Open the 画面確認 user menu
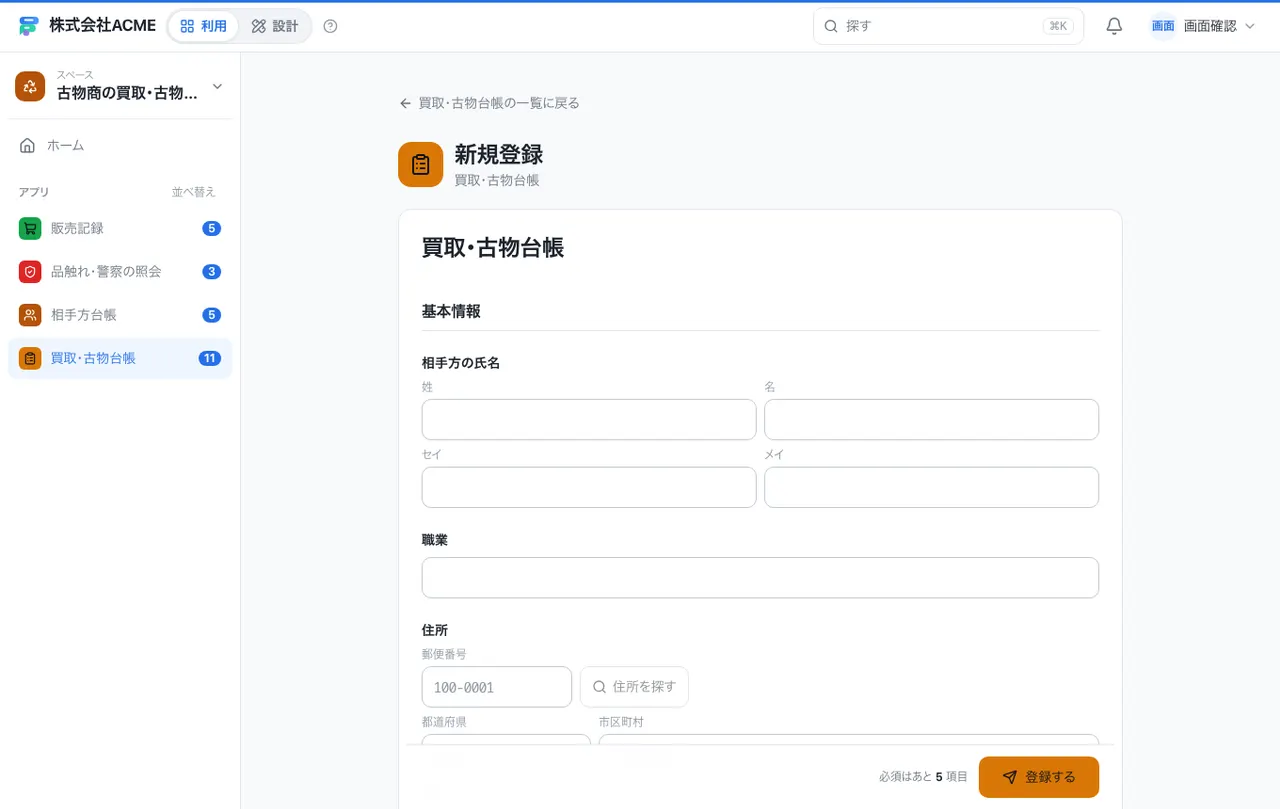The height and width of the screenshot is (809, 1280). point(1203,26)
